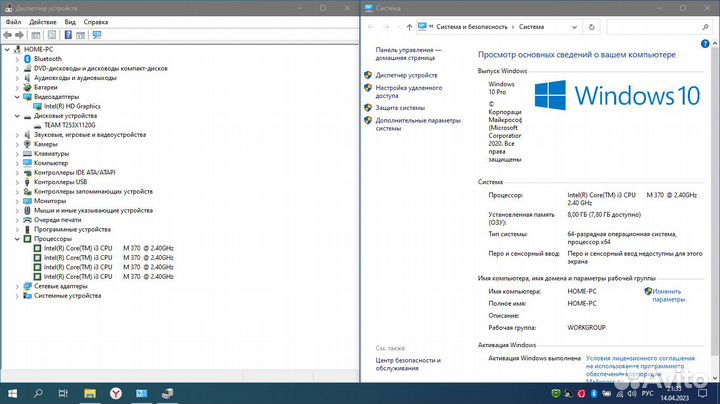Screen dimensions: 720x404
Task: Select the Компьютер category row
Action: [x=51, y=163]
